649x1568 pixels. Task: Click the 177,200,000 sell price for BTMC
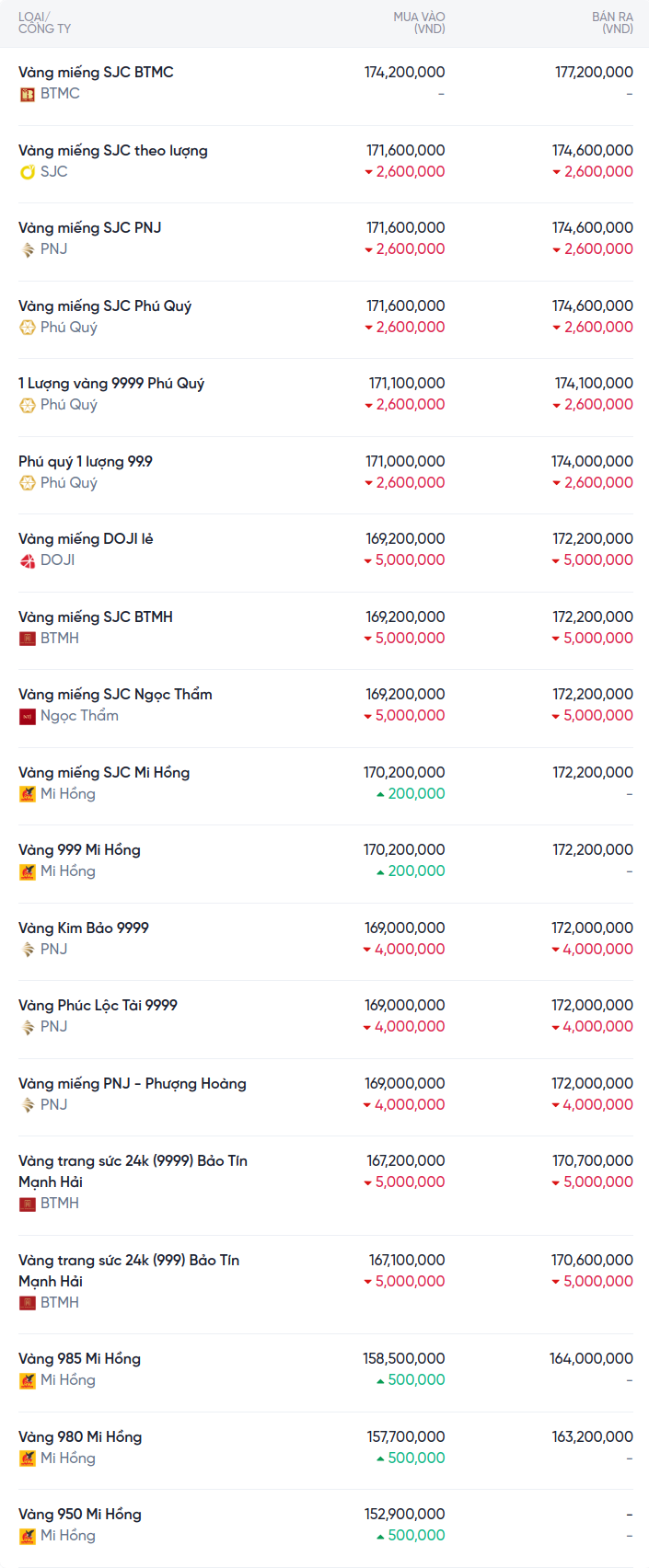click(x=594, y=72)
